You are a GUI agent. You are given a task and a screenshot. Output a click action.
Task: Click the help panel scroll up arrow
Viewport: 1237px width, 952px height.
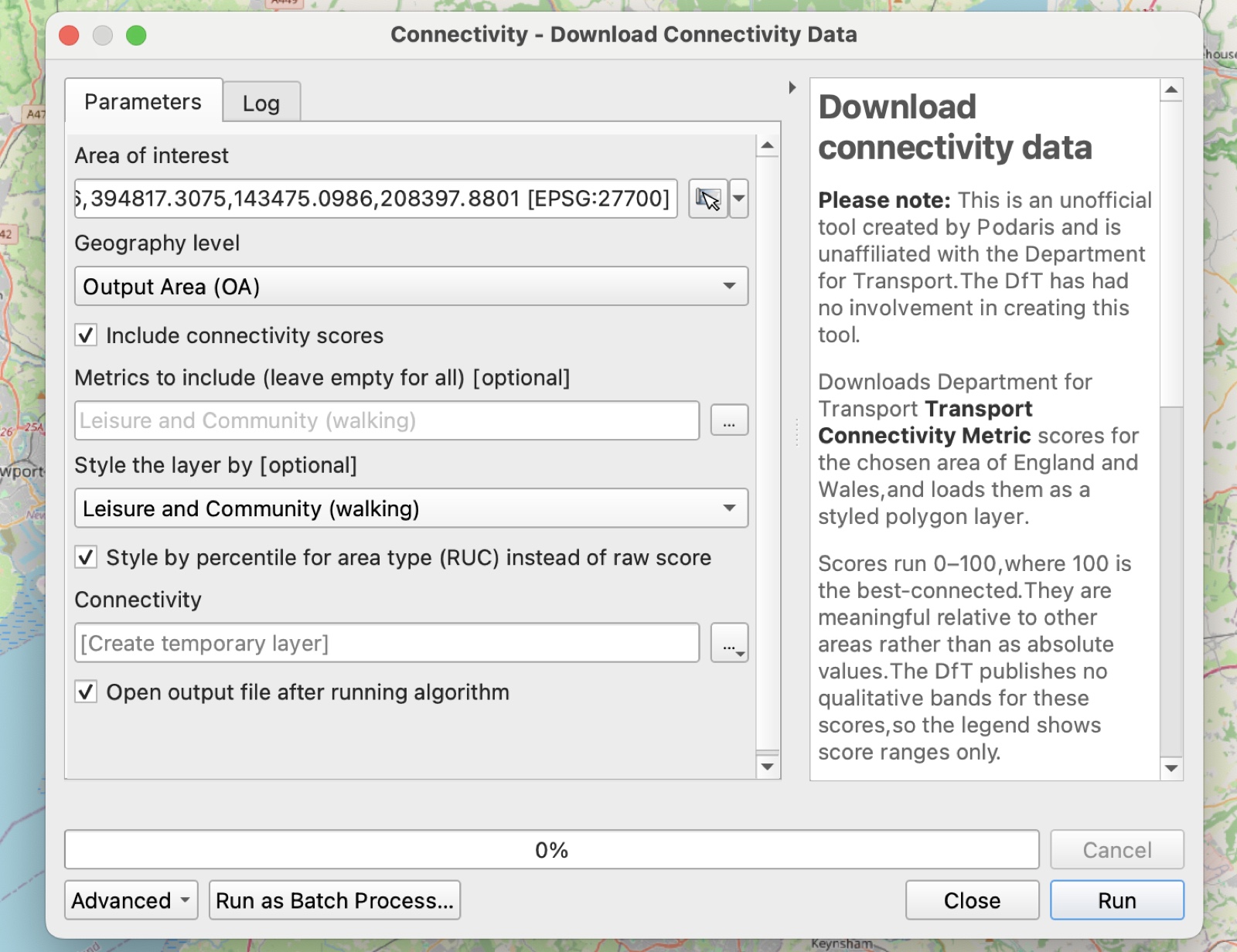[x=1171, y=90]
